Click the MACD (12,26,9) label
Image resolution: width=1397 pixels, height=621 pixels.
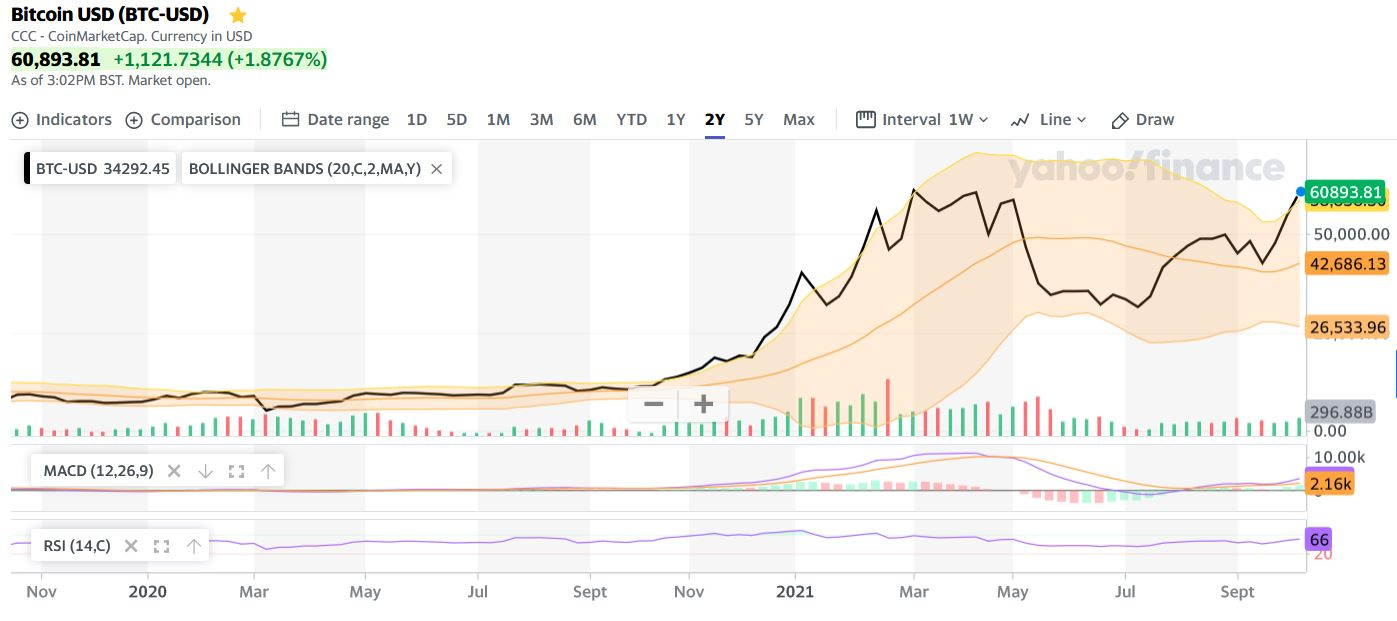coord(99,470)
